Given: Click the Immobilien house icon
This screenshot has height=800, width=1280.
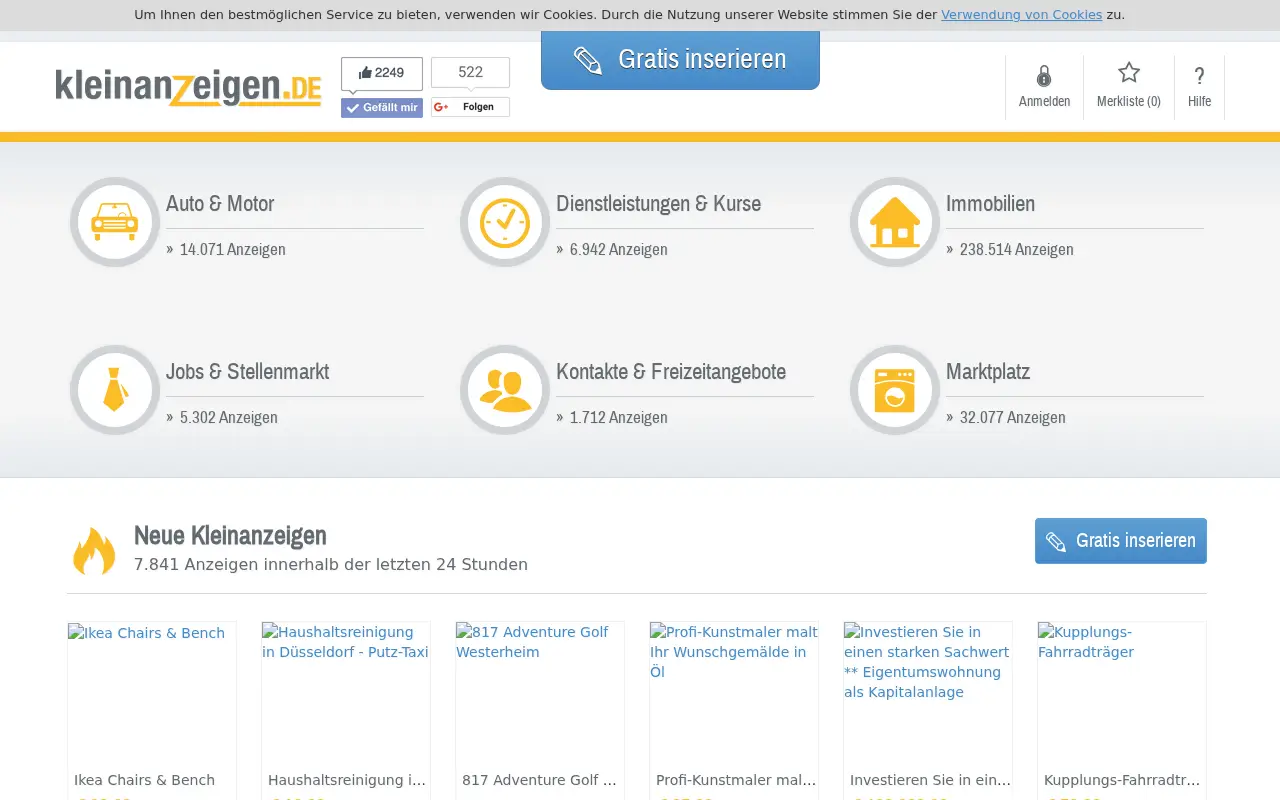Looking at the screenshot, I should coord(895,222).
